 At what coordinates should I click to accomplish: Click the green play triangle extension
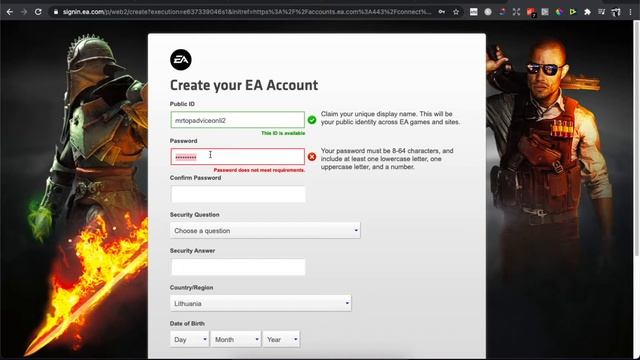point(573,12)
